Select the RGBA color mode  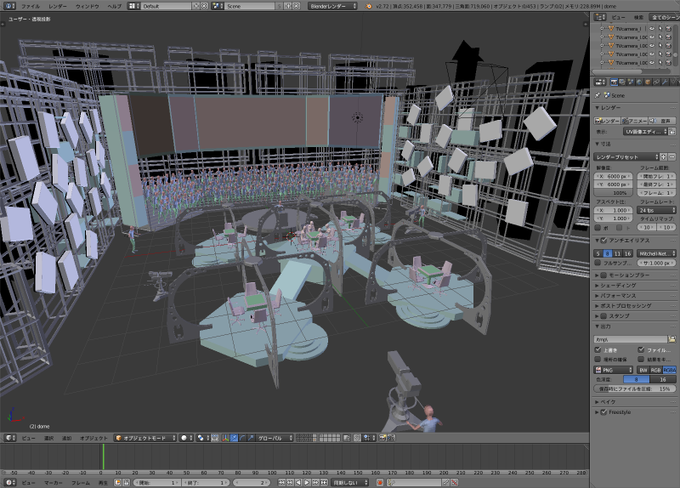(x=670, y=370)
